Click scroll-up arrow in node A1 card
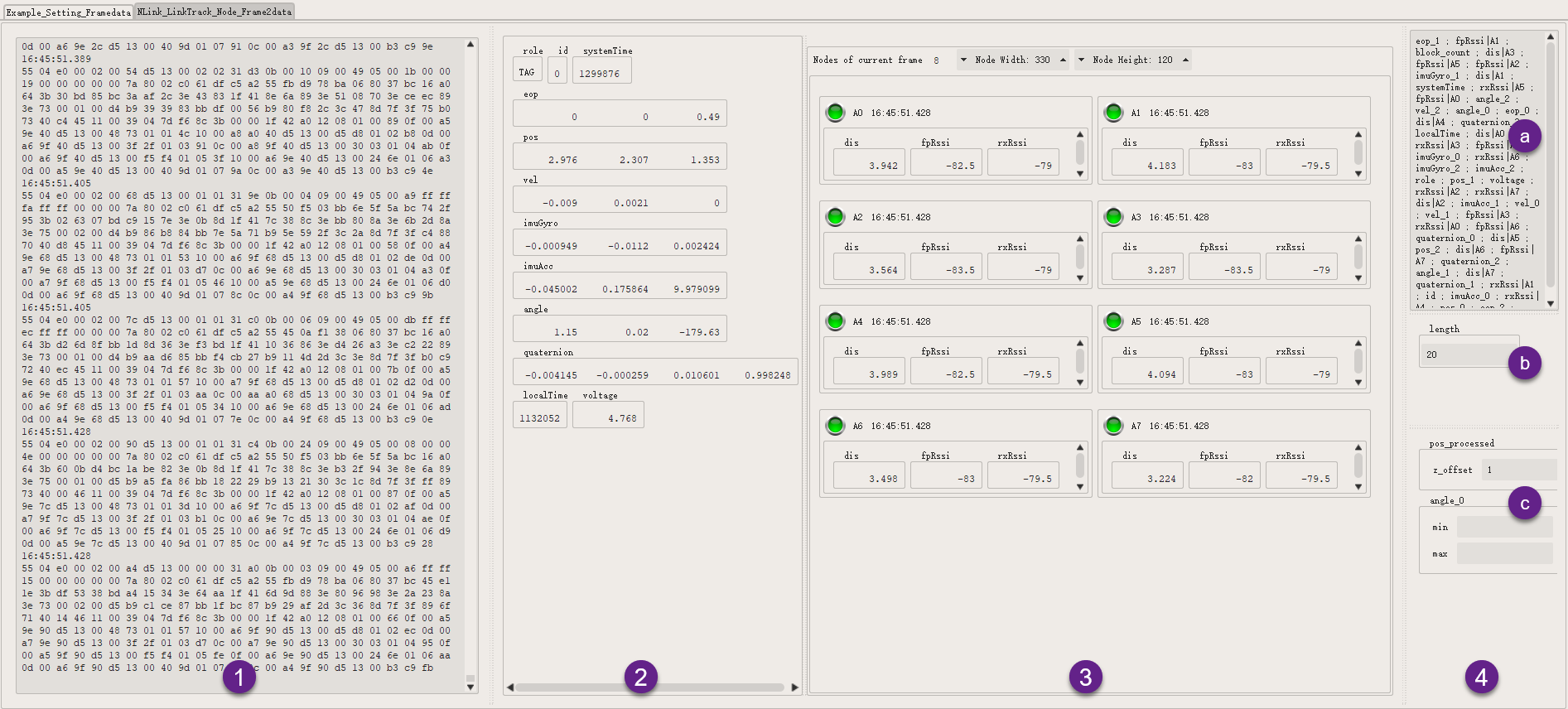Image resolution: width=1568 pixels, height=709 pixels. coord(1358,134)
